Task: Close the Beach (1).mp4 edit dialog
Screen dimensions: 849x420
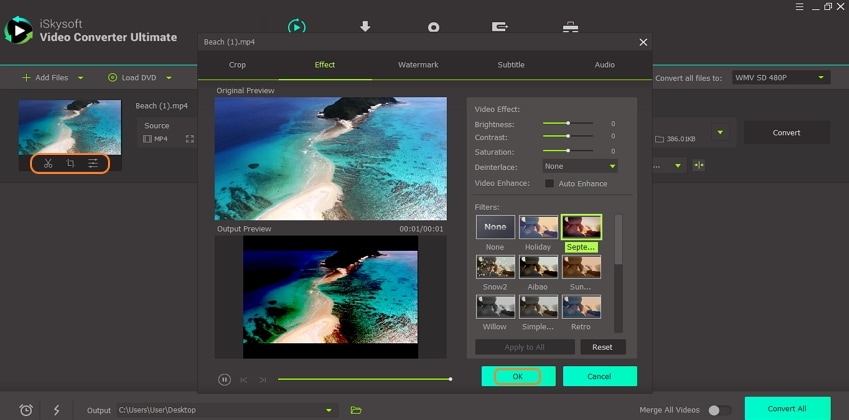Action: 643,42
